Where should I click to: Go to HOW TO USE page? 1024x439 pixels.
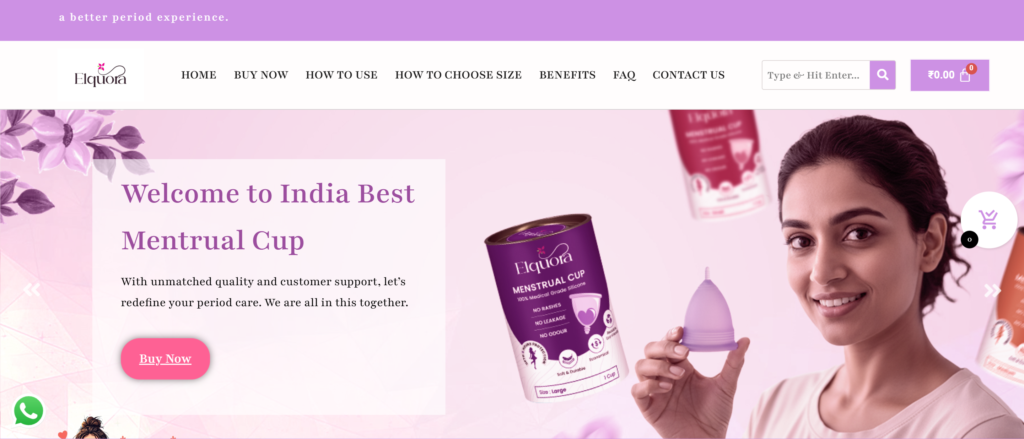(342, 75)
